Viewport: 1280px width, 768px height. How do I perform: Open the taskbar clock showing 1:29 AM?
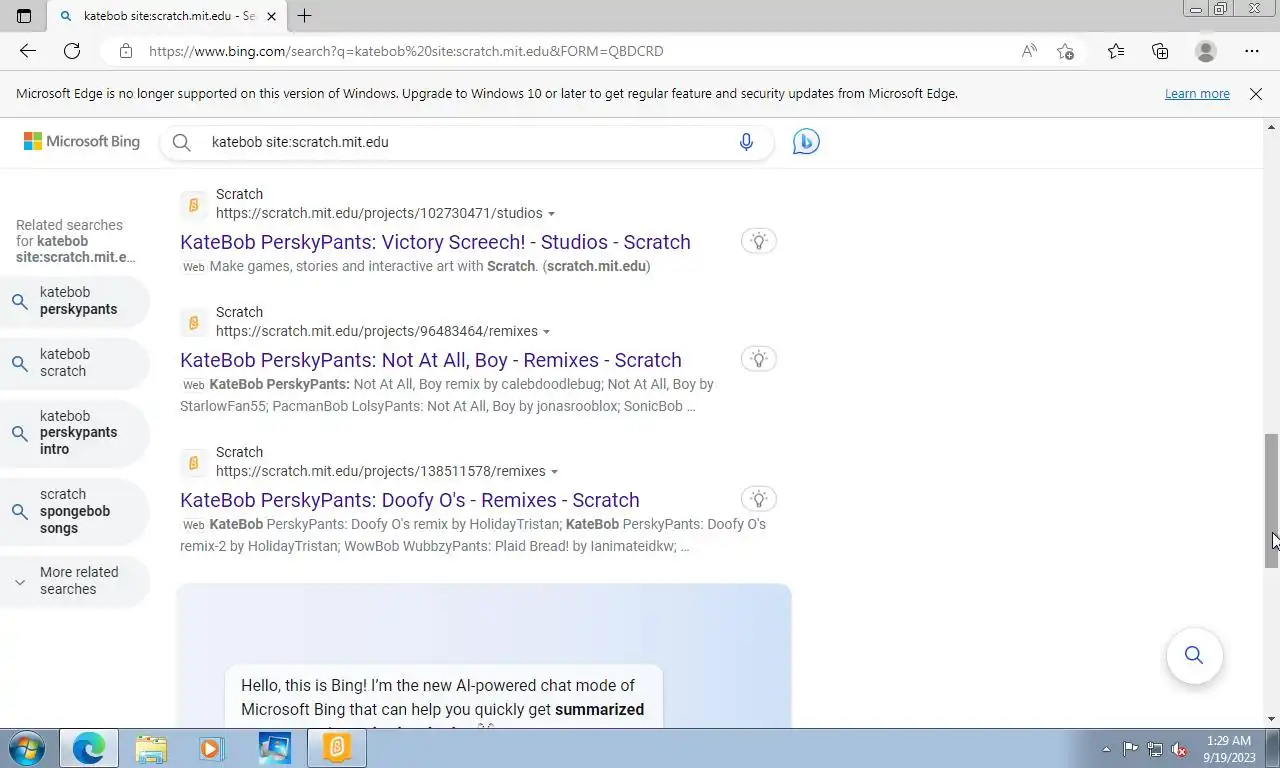[x=1227, y=749]
